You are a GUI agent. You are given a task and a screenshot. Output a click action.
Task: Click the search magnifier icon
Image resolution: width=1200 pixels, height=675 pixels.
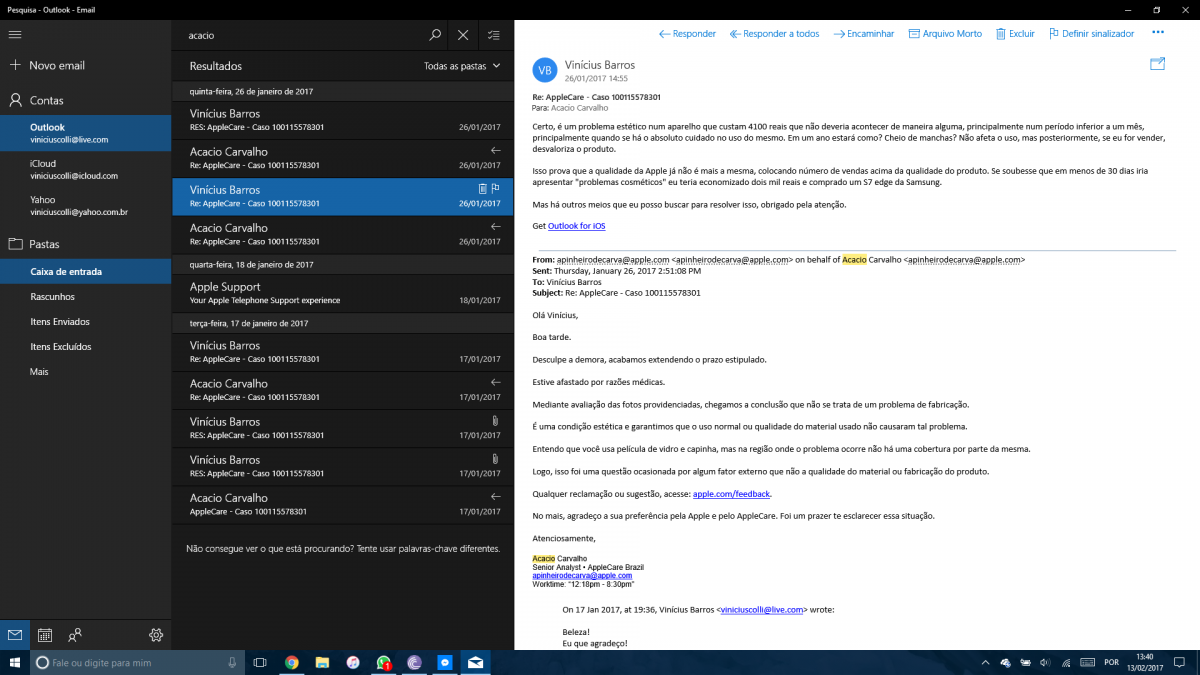(x=435, y=35)
